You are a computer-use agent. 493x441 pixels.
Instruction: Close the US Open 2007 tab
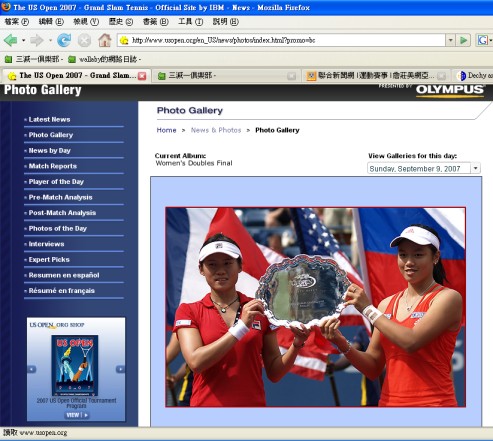tap(142, 76)
